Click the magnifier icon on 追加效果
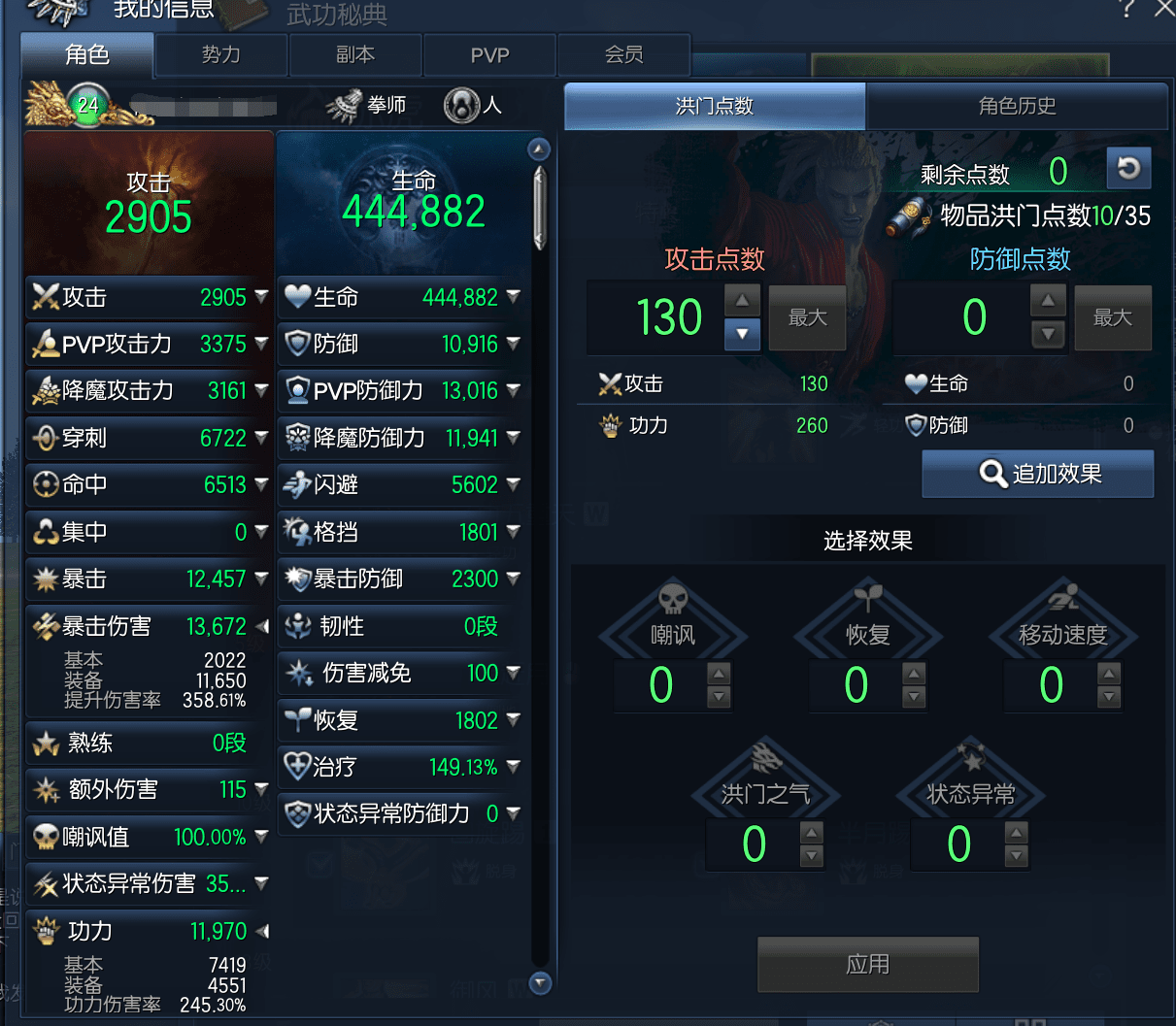This screenshot has width=1176, height=1026. [x=992, y=474]
